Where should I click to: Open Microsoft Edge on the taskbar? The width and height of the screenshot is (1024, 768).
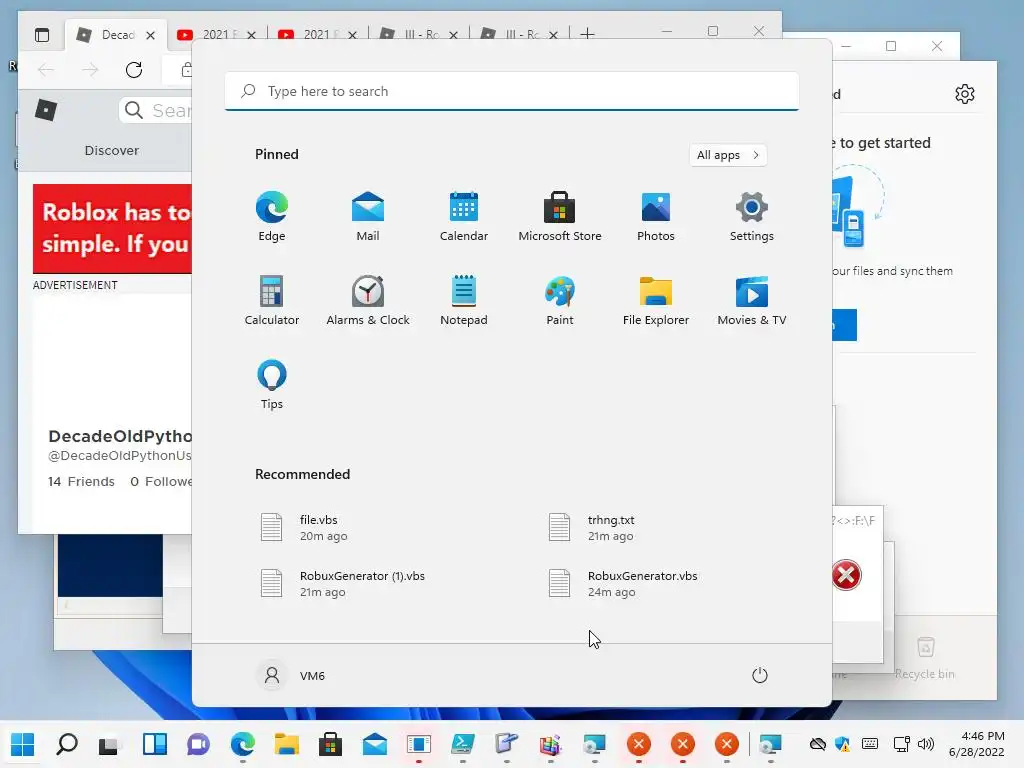point(243,744)
